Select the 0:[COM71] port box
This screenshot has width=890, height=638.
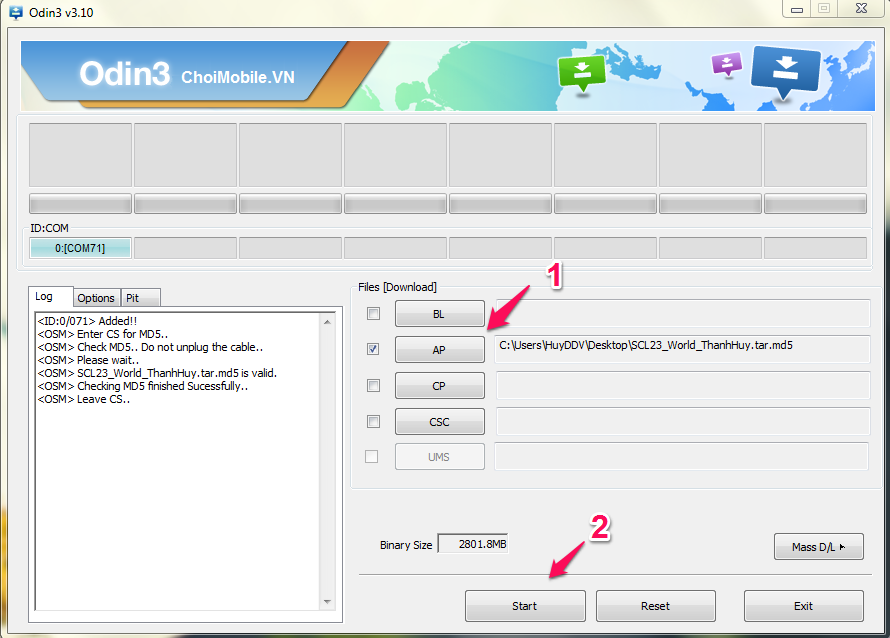coord(80,248)
